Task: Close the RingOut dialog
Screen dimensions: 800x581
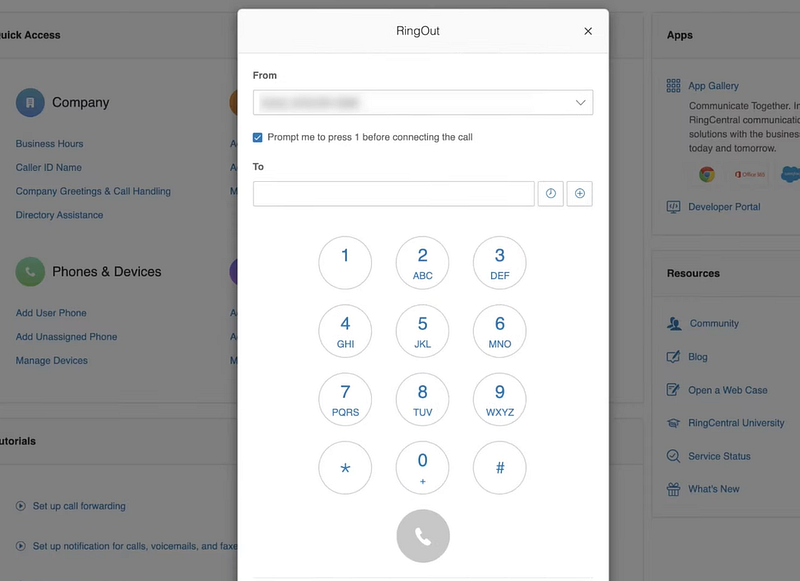Action: click(x=588, y=31)
